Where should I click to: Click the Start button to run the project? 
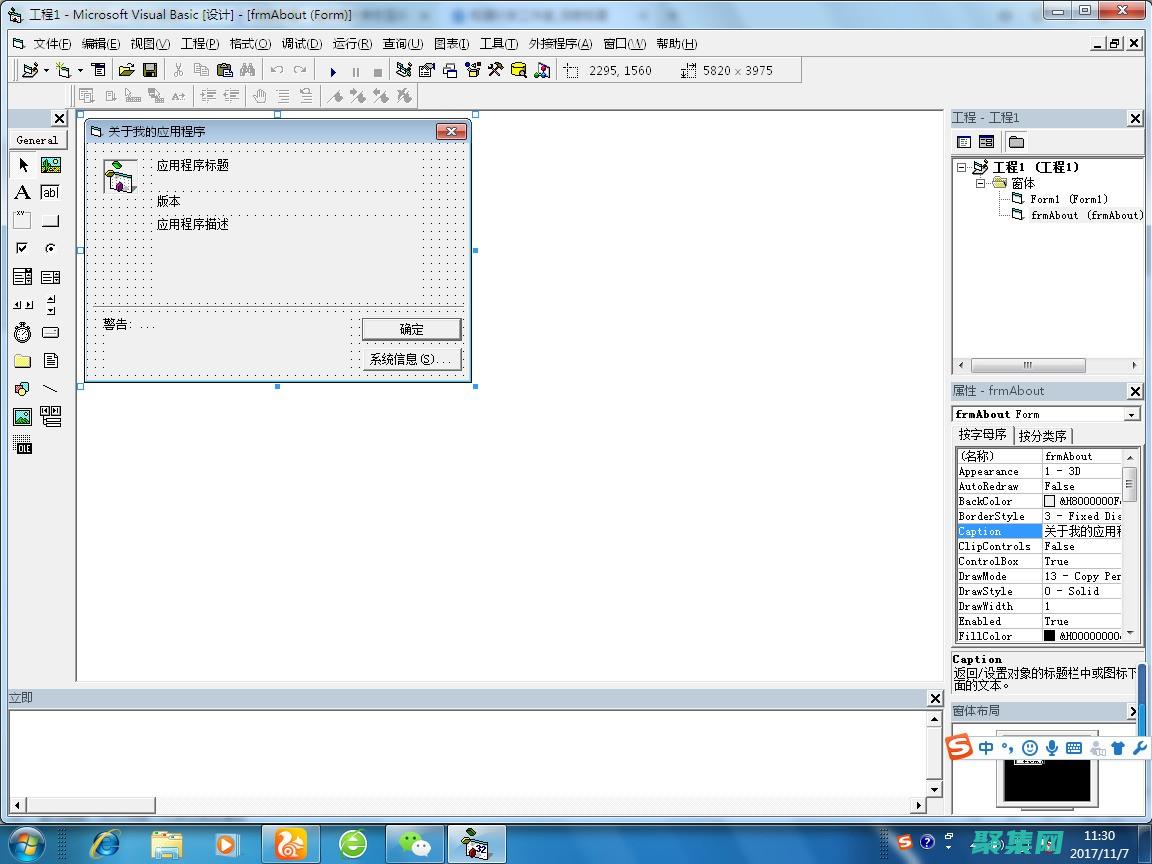pyautogui.click(x=333, y=70)
